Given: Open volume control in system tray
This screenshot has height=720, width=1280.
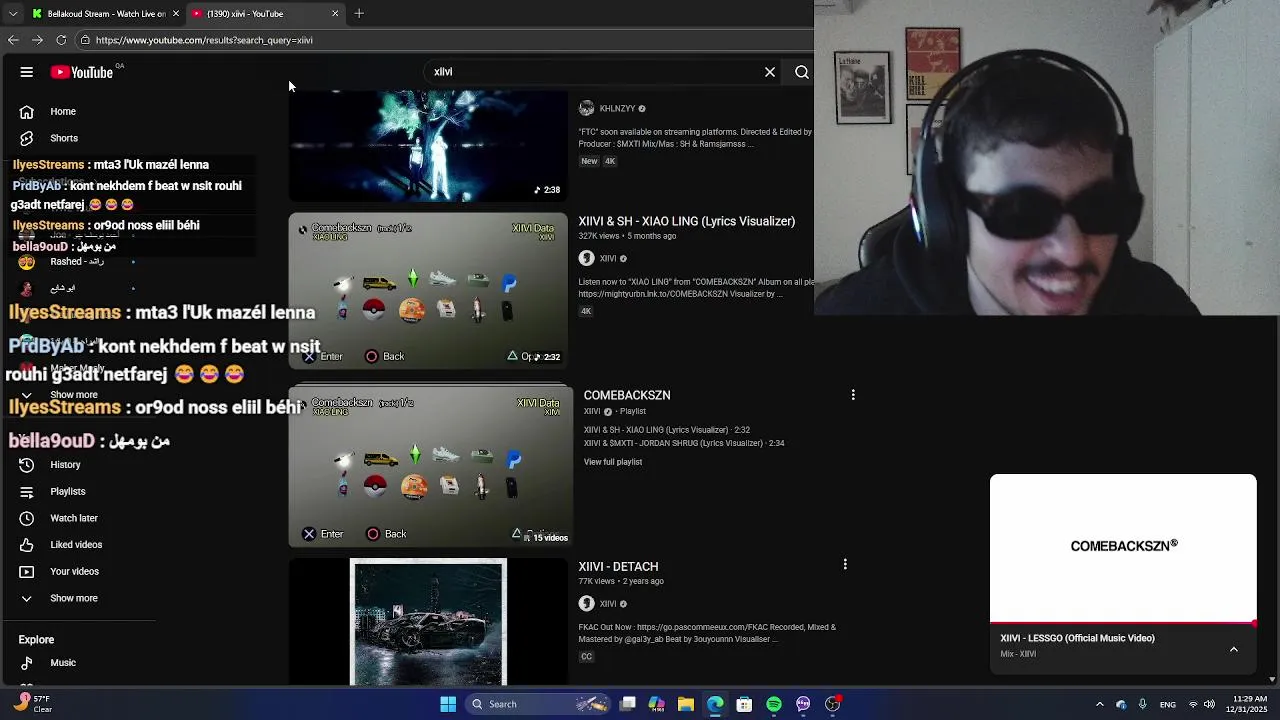Looking at the screenshot, I should pos(1210,704).
